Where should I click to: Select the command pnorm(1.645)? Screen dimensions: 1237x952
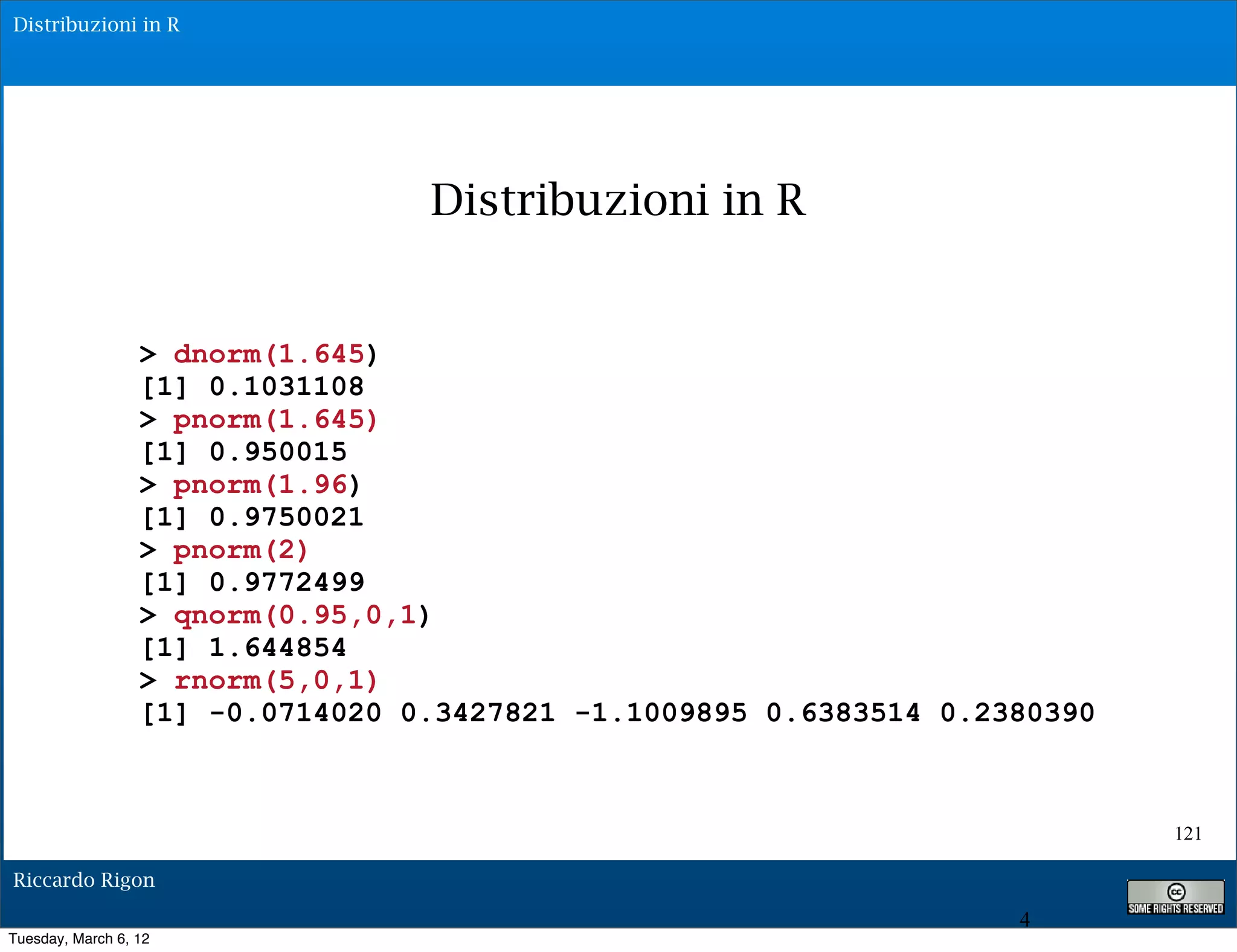(275, 420)
